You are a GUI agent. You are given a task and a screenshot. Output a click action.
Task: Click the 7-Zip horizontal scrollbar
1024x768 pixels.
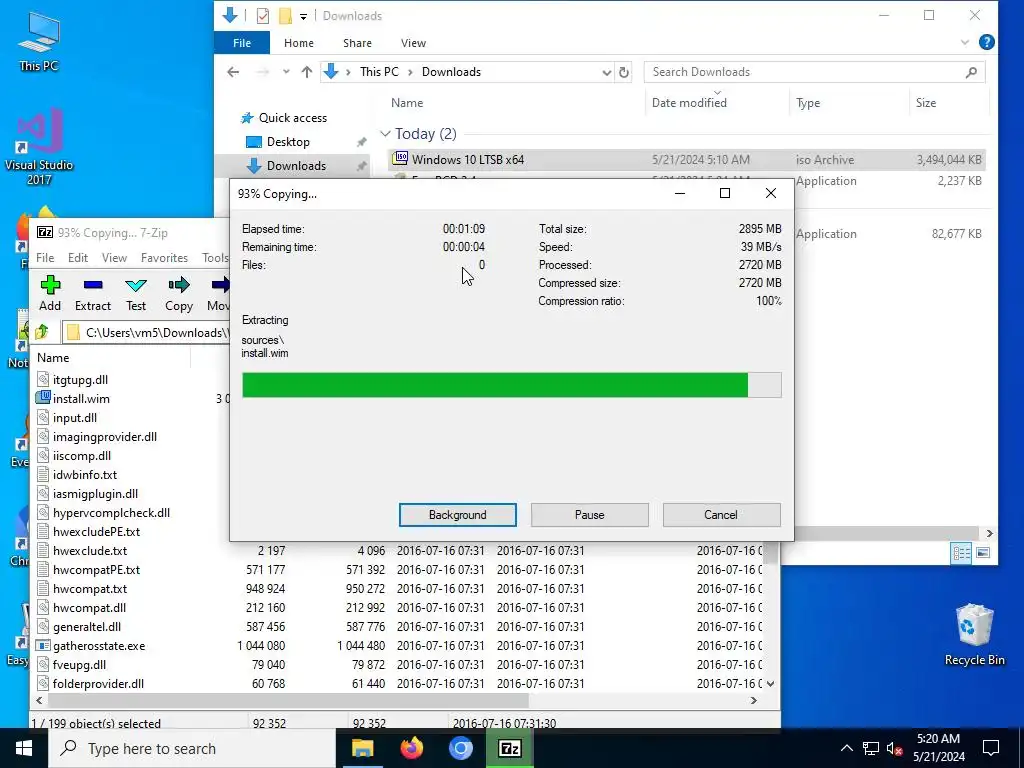287,700
